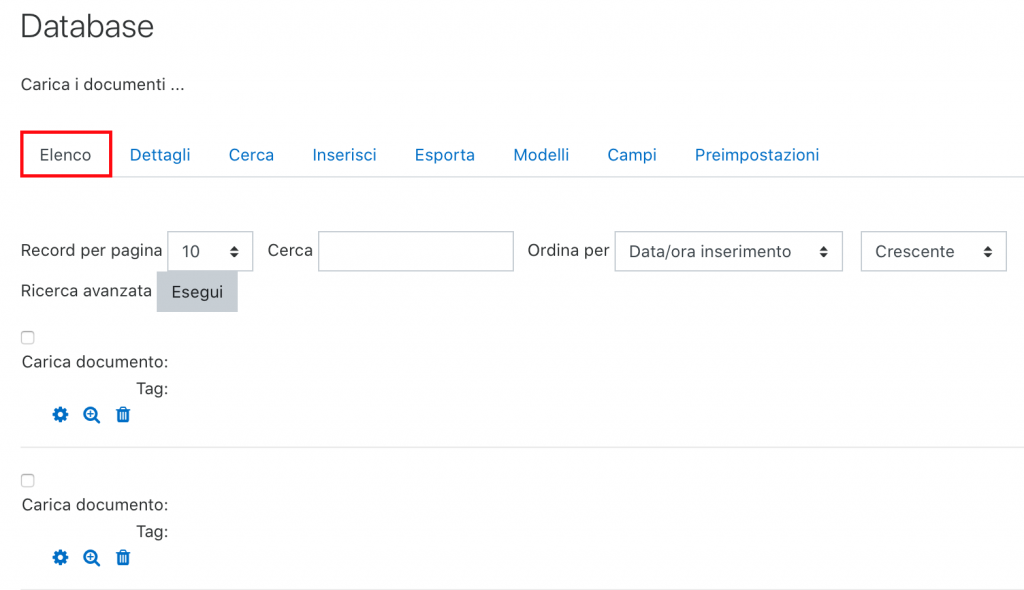Switch to the Esporta tab
The height and width of the screenshot is (590, 1024).
[445, 155]
